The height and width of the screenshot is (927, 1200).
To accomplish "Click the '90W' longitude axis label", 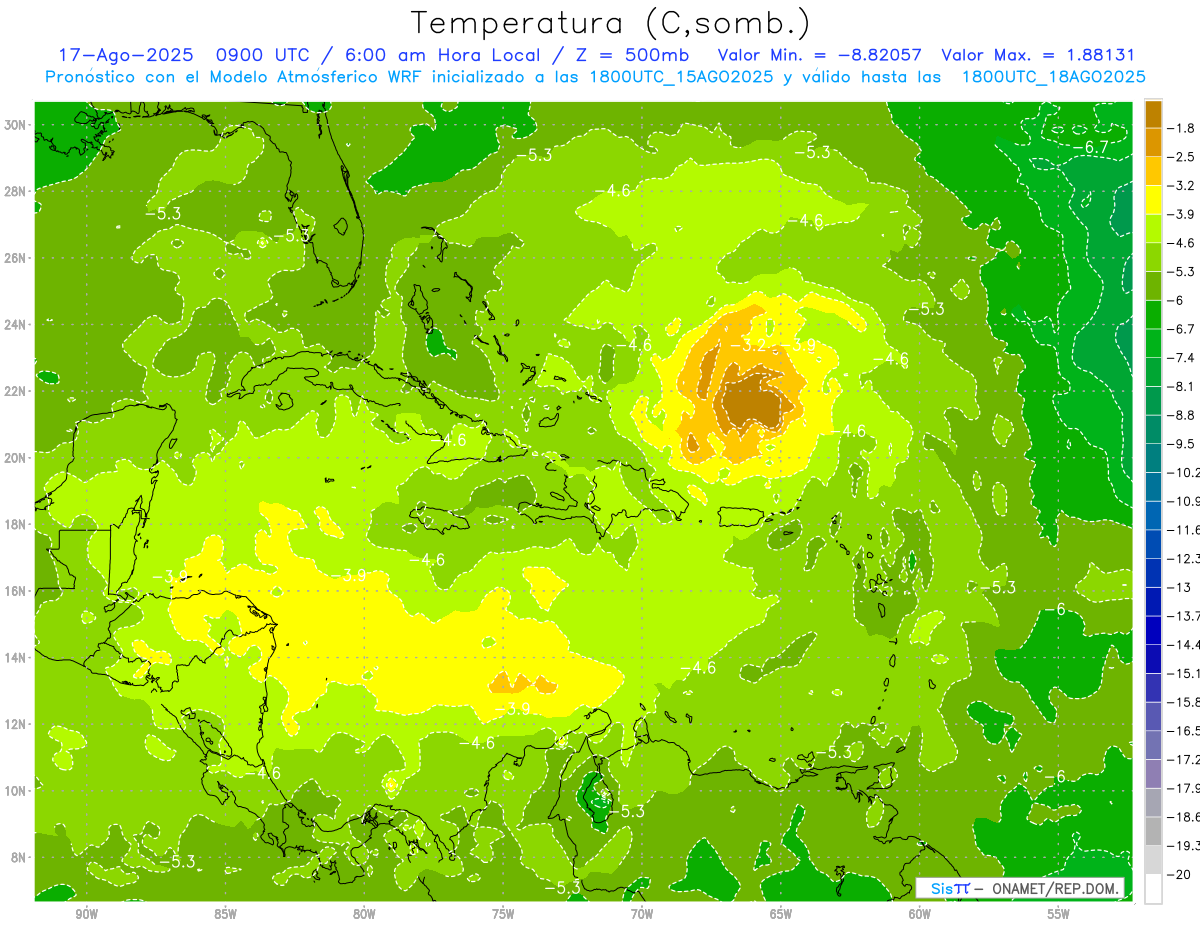I will pyautogui.click(x=86, y=914).
